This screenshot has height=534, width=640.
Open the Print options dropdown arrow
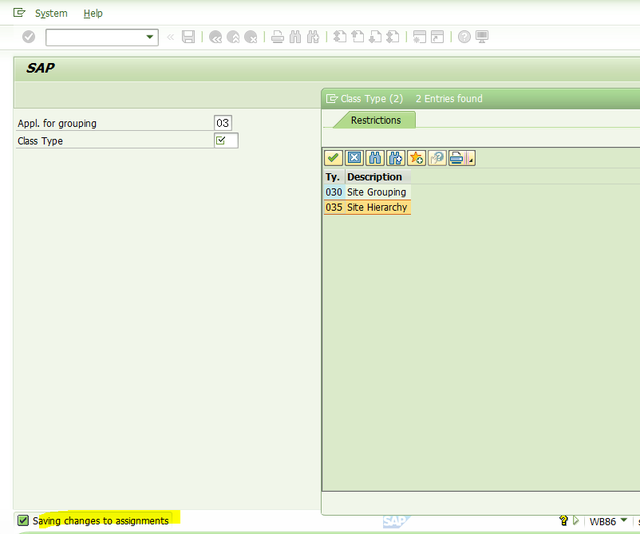(x=471, y=158)
